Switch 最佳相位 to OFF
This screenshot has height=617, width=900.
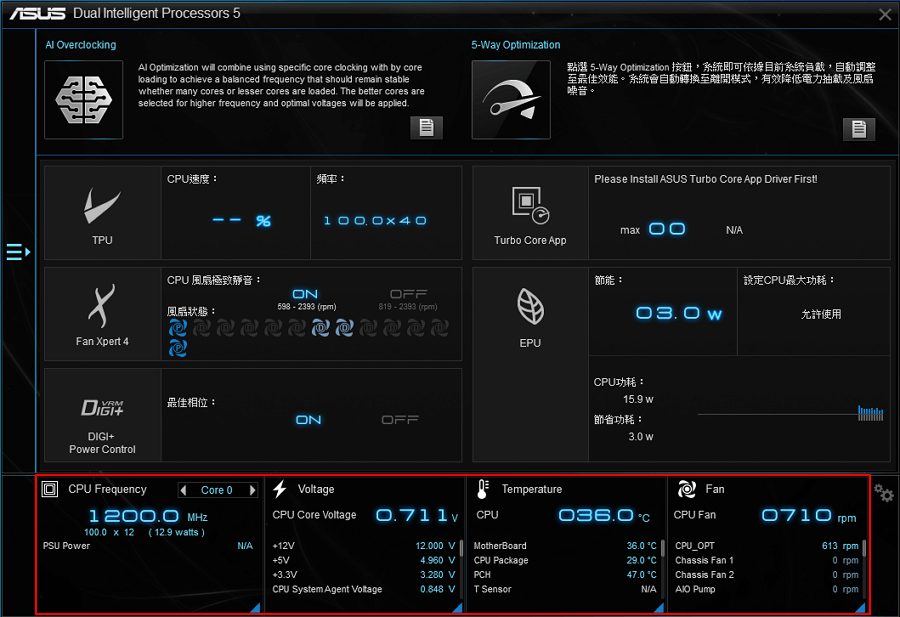[399, 419]
